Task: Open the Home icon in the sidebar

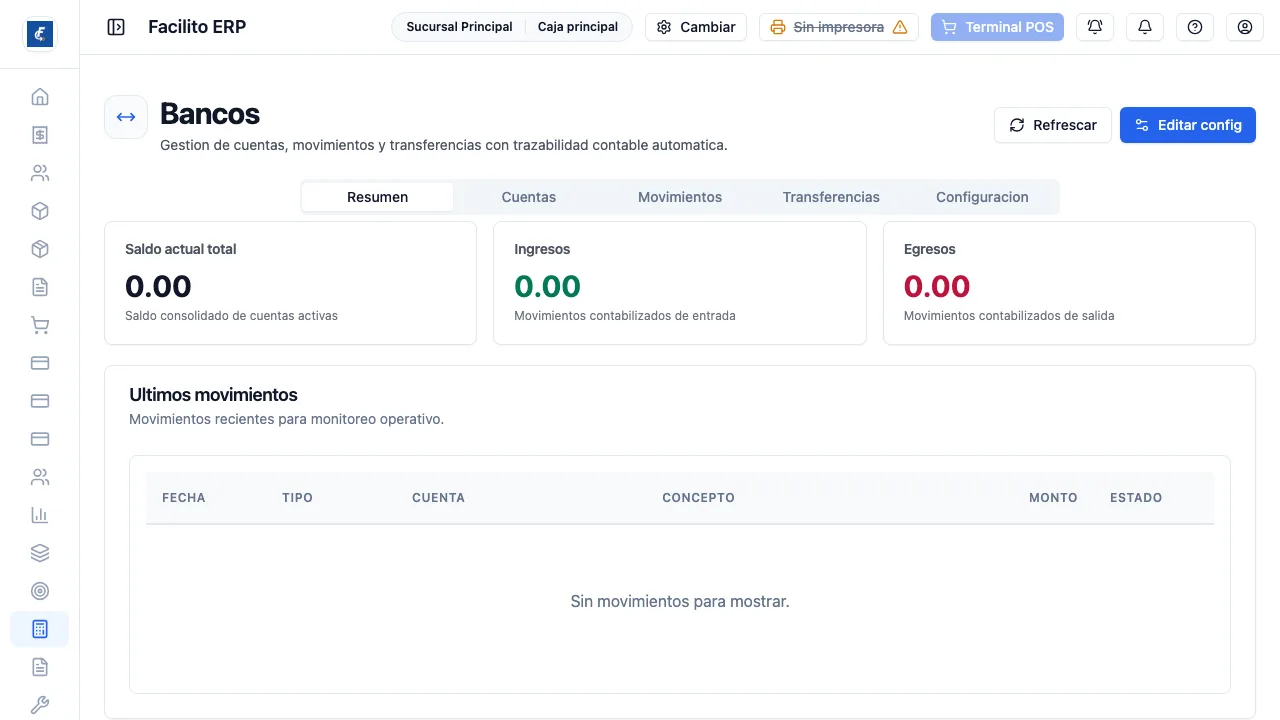Action: (x=40, y=97)
